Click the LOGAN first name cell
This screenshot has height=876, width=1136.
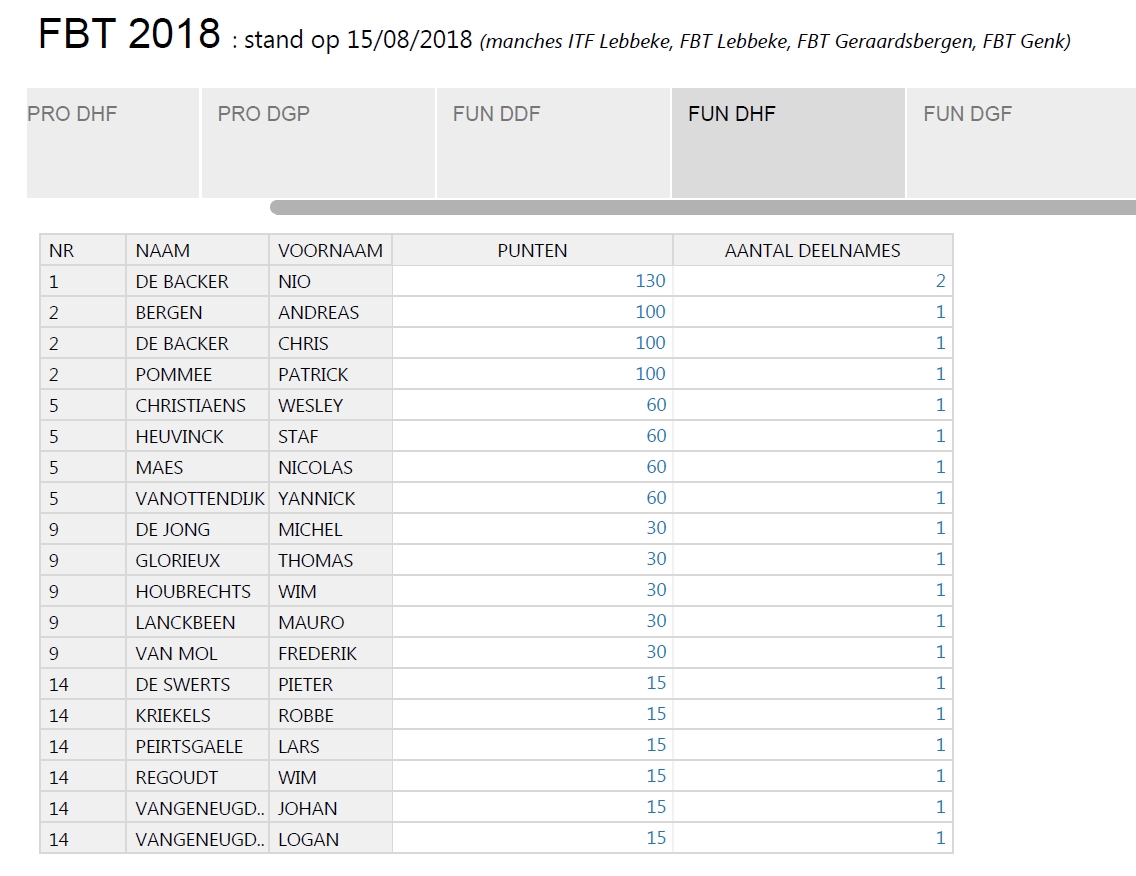(330, 839)
